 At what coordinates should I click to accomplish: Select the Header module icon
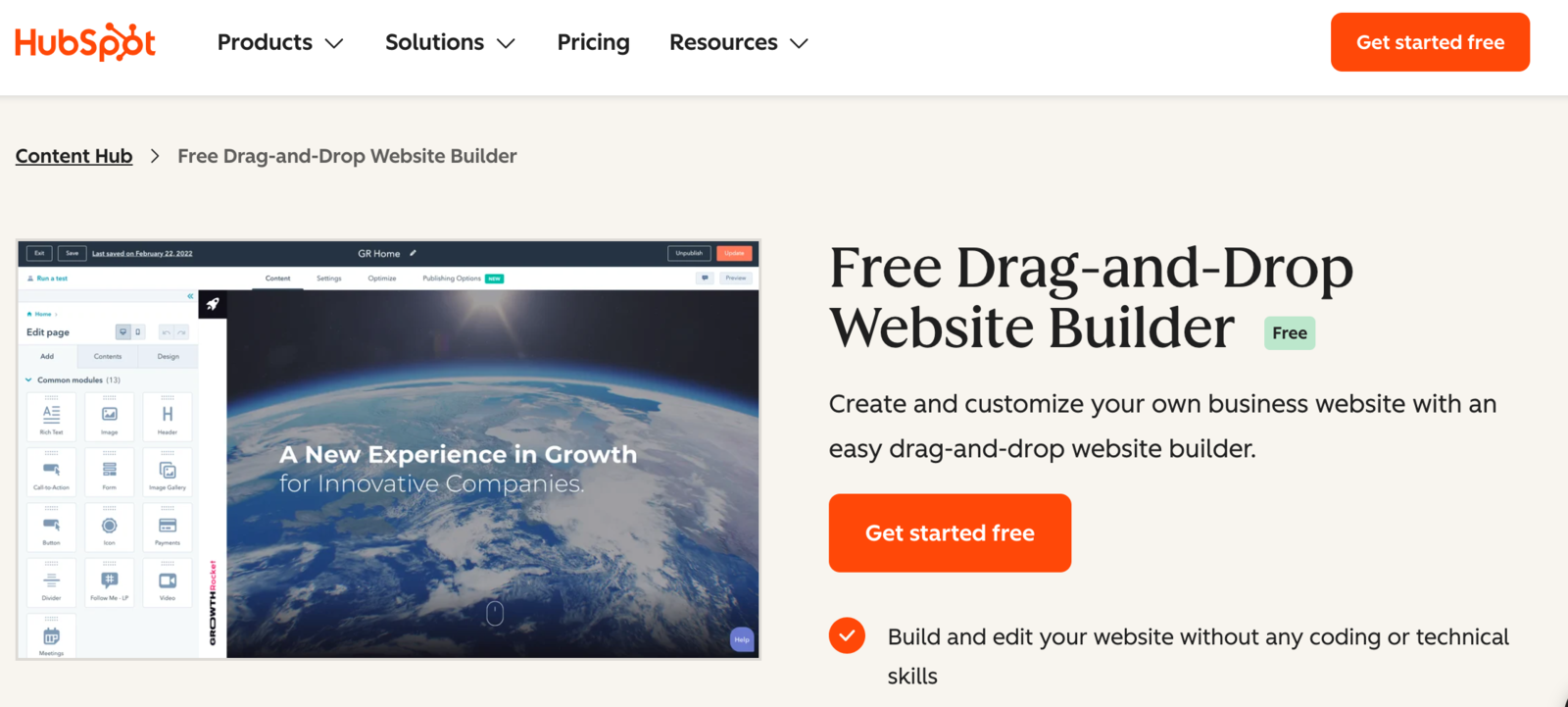pyautogui.click(x=168, y=416)
